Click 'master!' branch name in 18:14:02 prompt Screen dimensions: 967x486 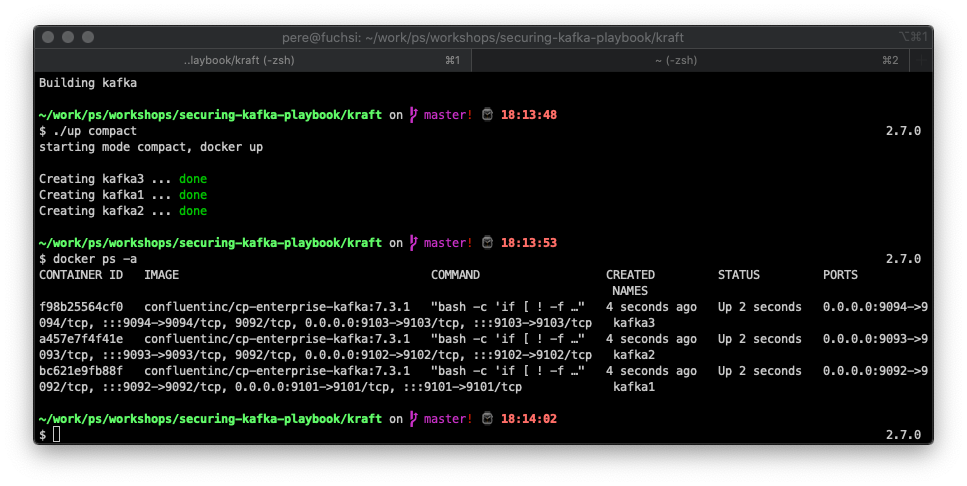[x=448, y=419]
